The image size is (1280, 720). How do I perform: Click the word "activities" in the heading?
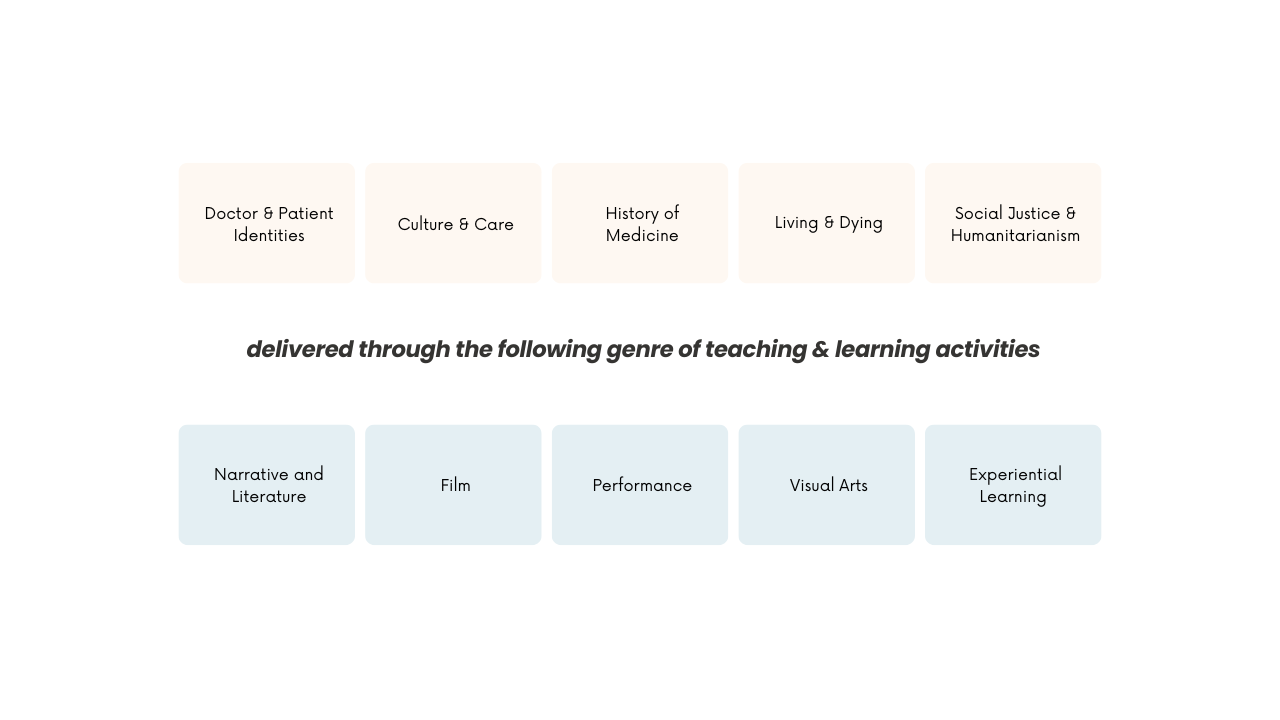[x=987, y=349]
